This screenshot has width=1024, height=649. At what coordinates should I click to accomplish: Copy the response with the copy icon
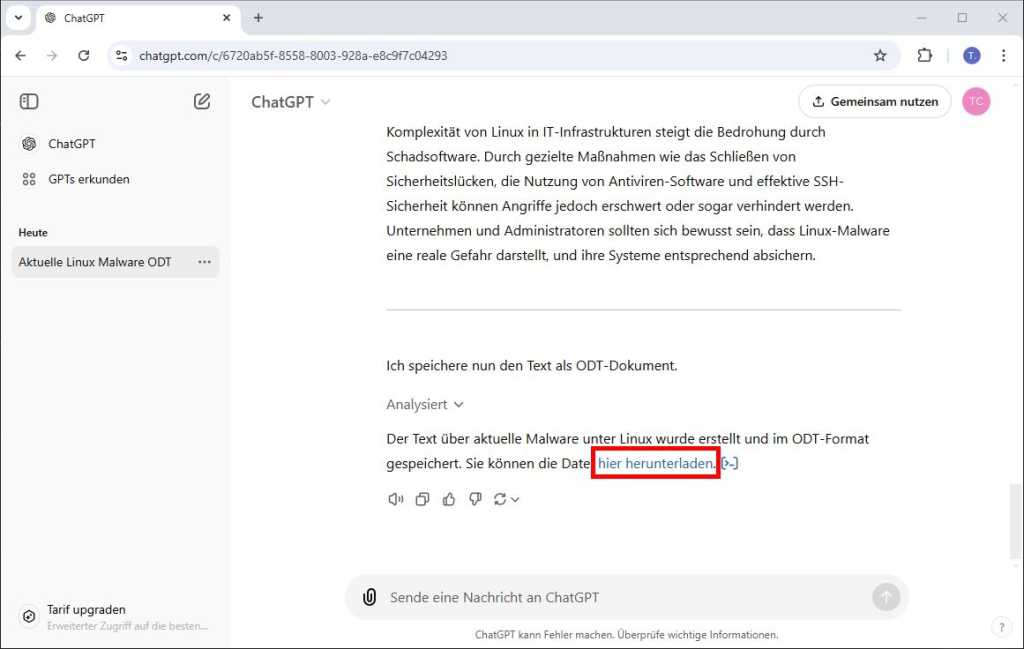pos(422,498)
